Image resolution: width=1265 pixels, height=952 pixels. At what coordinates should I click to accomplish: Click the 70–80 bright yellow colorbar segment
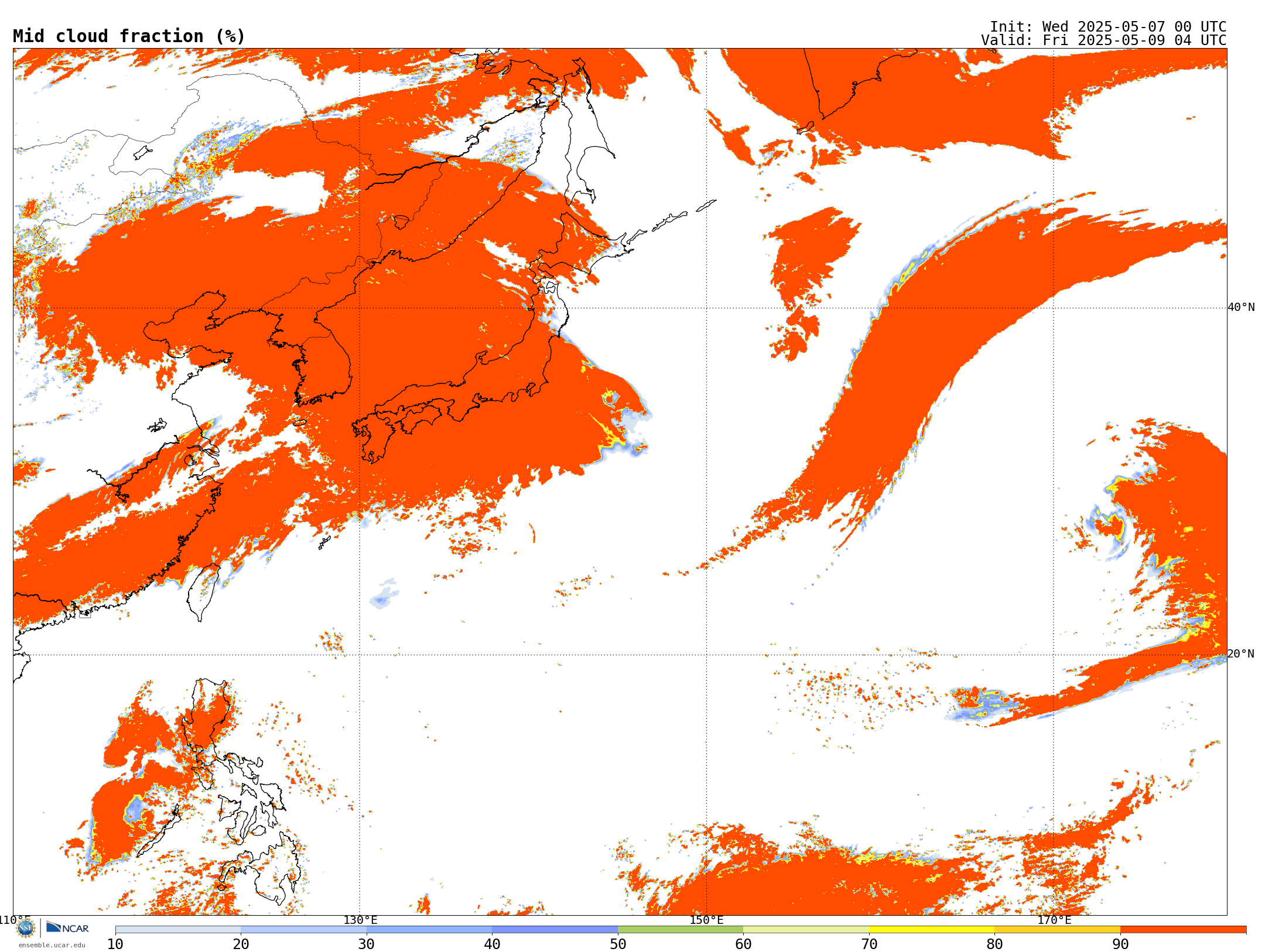(932, 930)
